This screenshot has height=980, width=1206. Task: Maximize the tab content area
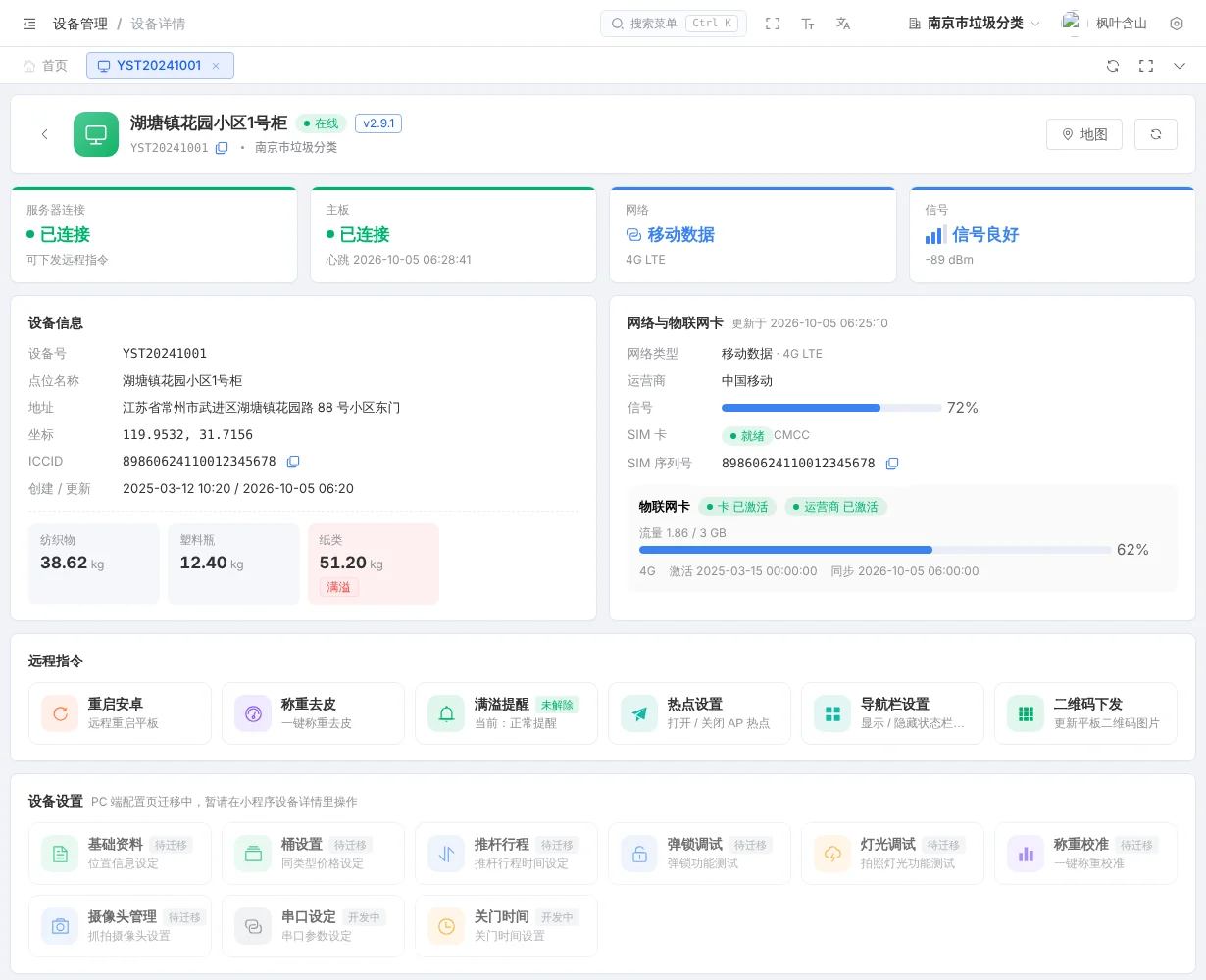pyautogui.click(x=1146, y=66)
